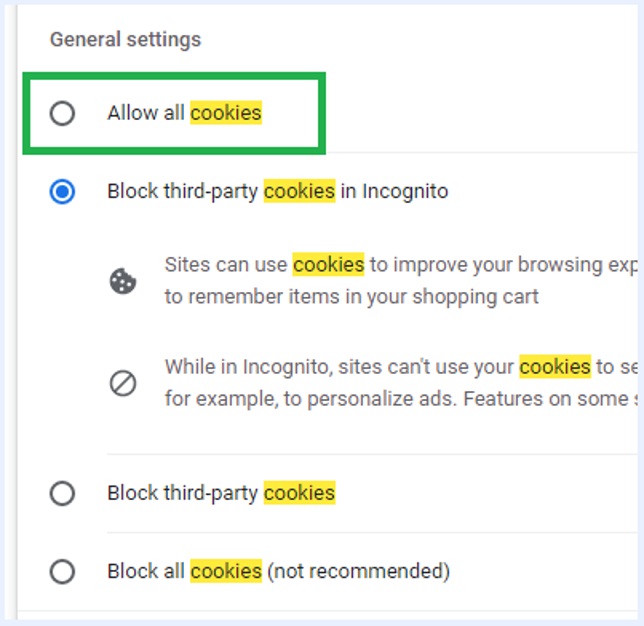Screen dimensions: 644x626
Task: Click the text "While in Incognito, sites can't use"
Action: pyautogui.click(x=339, y=367)
